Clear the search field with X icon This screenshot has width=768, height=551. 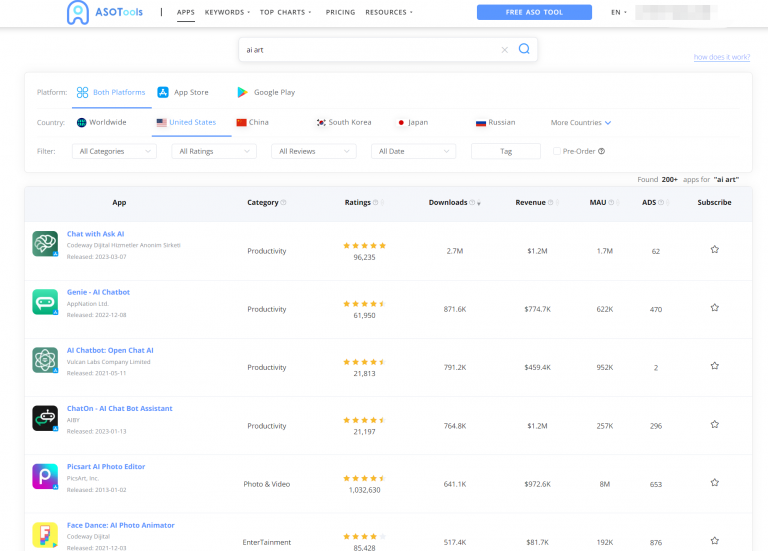504,49
